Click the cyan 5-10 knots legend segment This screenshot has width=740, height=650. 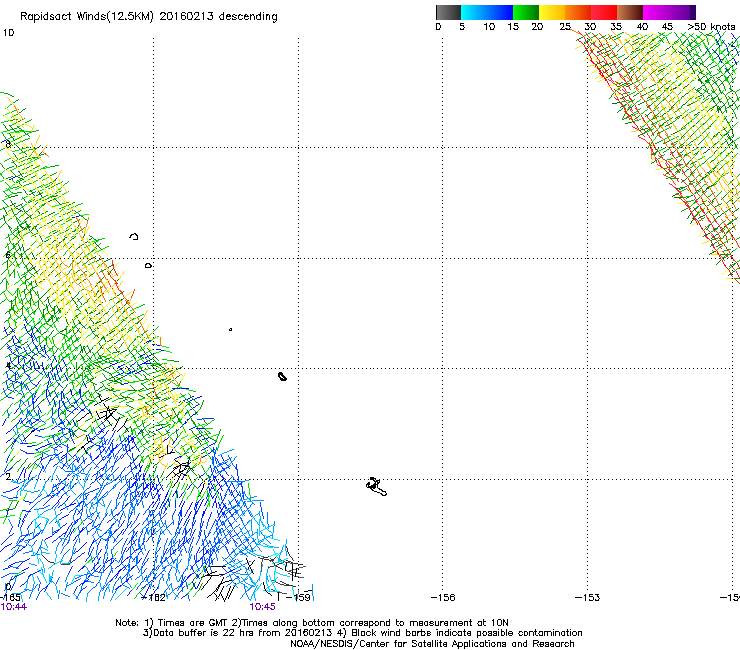(x=474, y=12)
